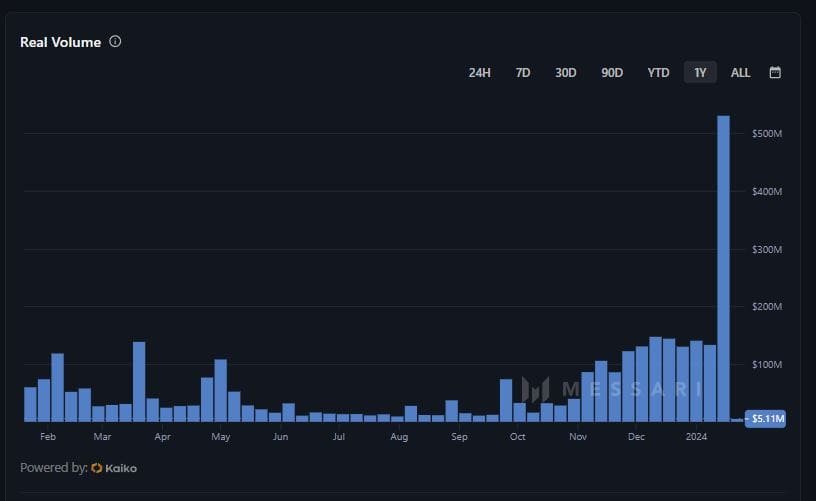
Task: Click the $300M axis label
Action: (x=767, y=250)
